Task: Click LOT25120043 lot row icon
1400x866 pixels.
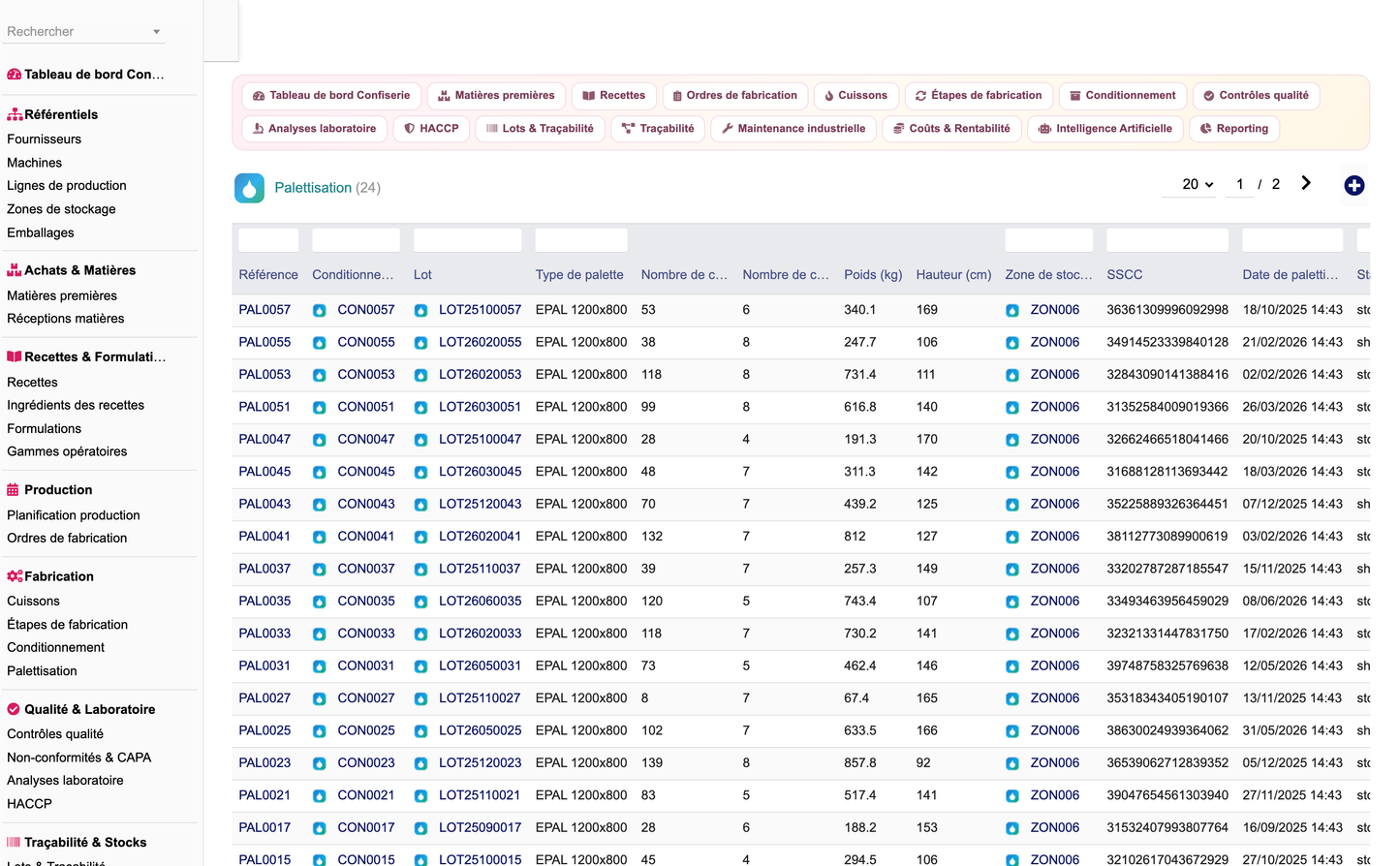Action: 420,505
